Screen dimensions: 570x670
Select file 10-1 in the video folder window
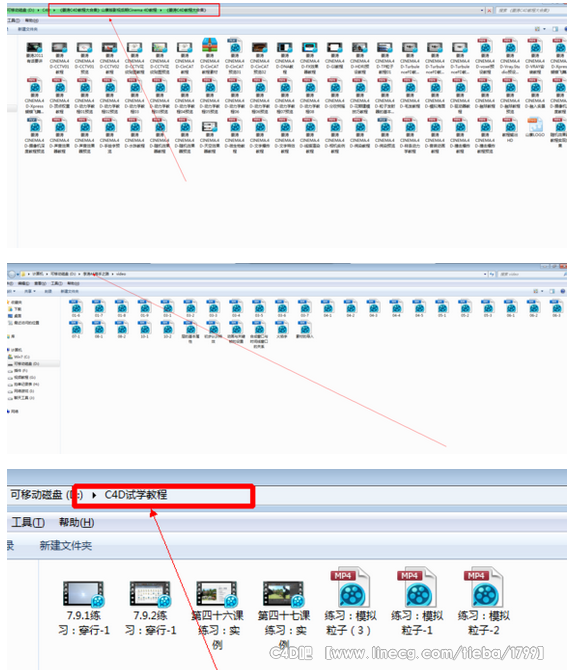point(144,329)
